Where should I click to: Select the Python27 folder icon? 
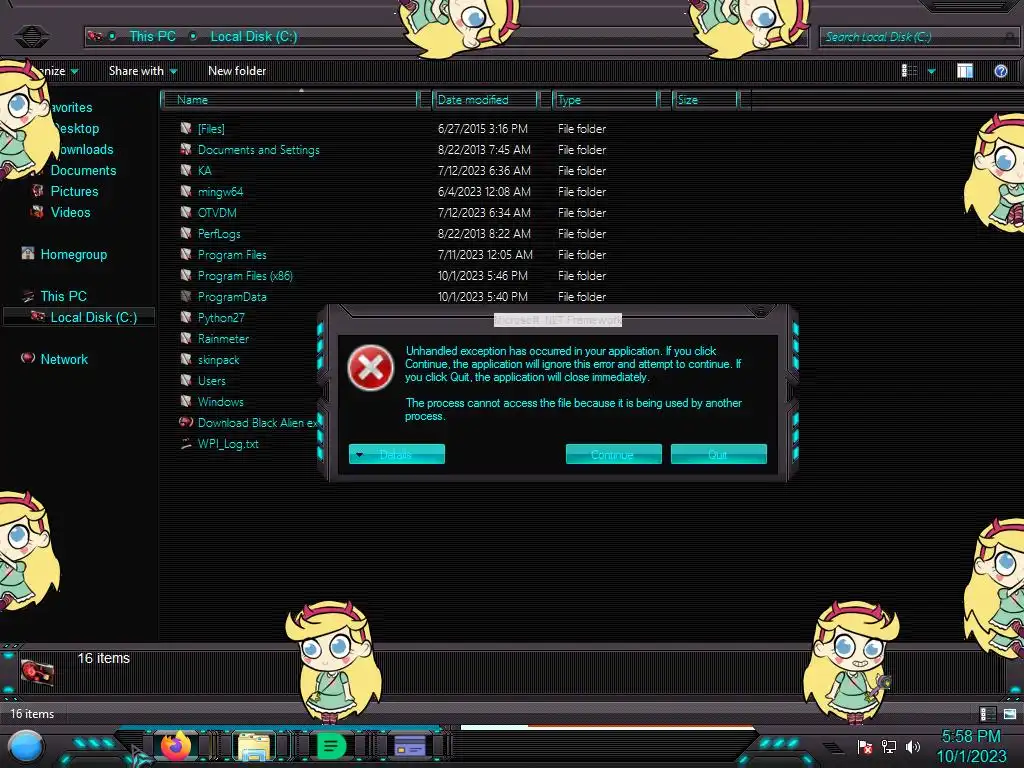(186, 317)
